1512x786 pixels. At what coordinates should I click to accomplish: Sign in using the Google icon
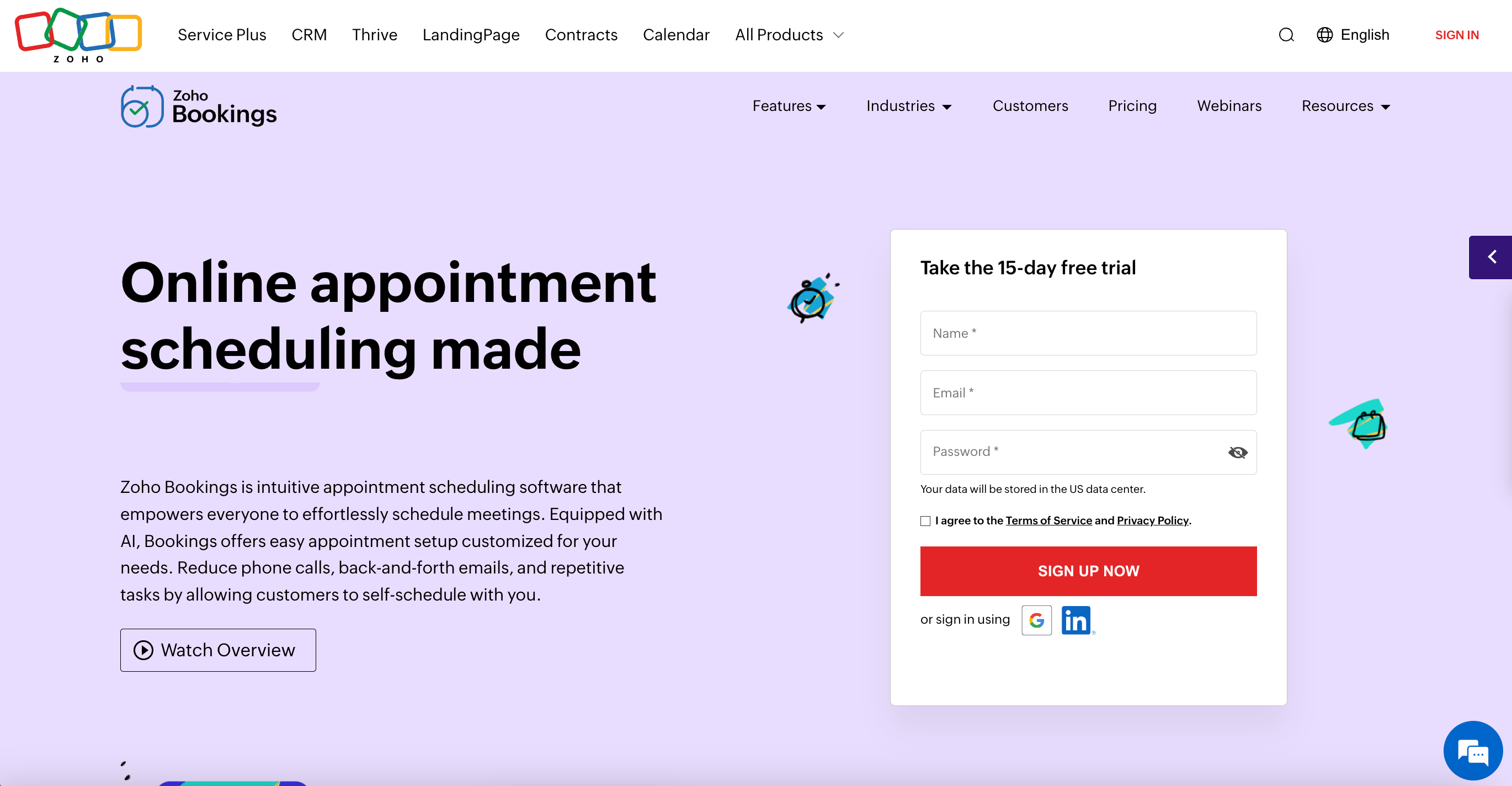point(1036,620)
